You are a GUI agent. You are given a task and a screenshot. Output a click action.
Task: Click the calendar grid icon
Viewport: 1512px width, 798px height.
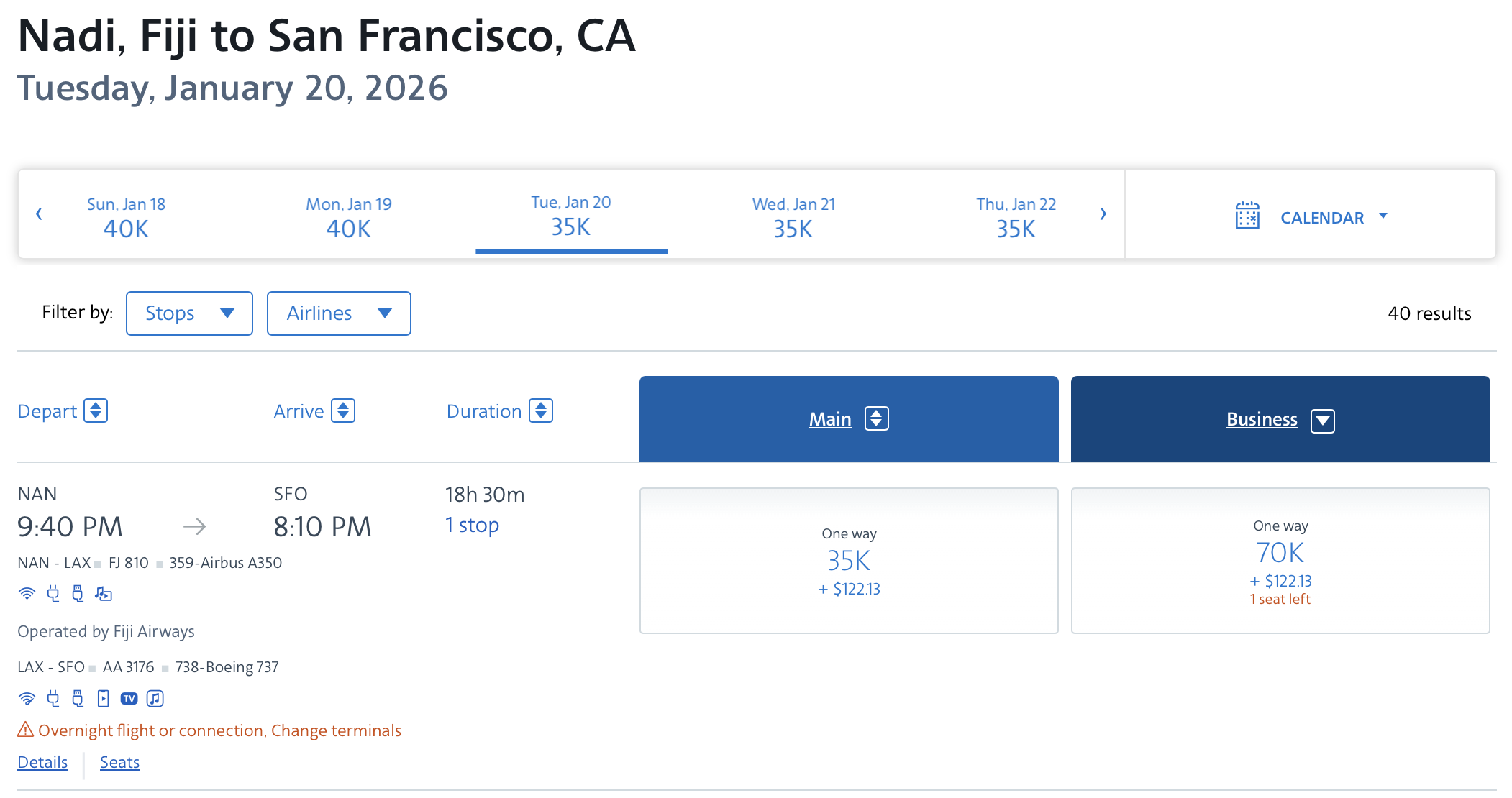pyautogui.click(x=1247, y=215)
